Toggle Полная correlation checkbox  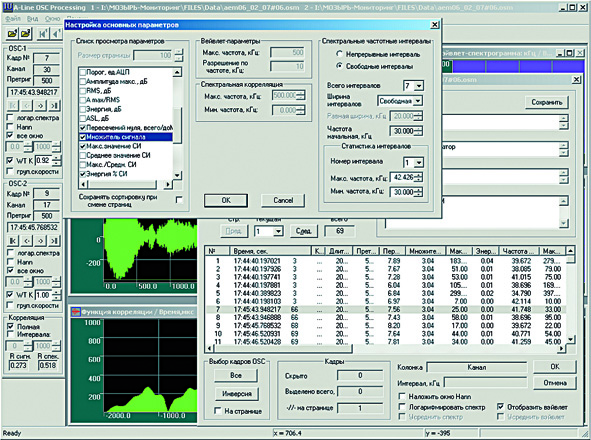11,327
